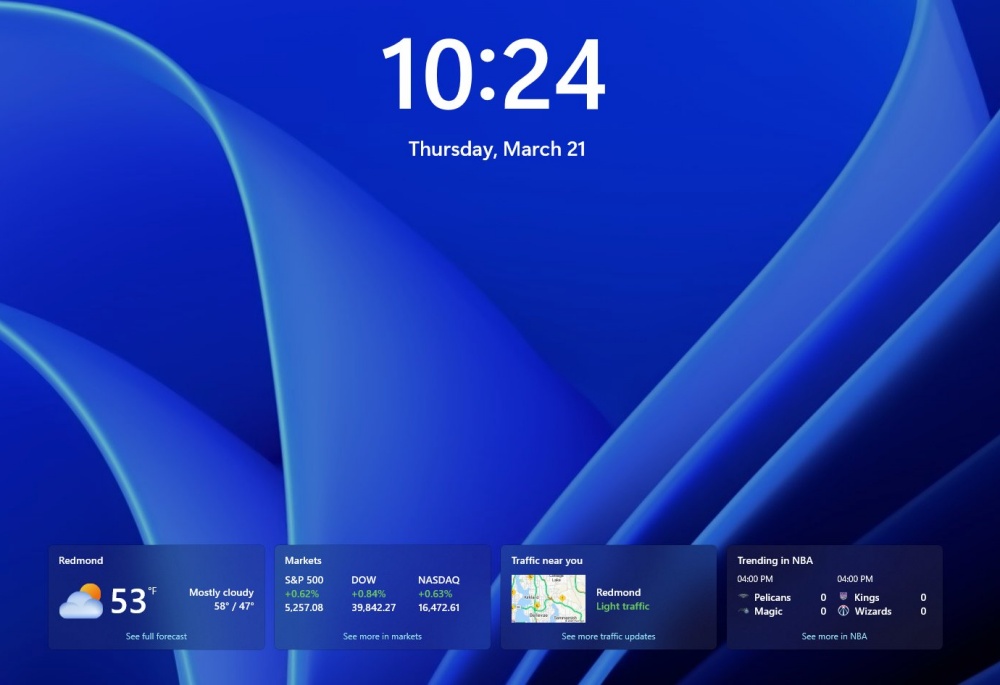The width and height of the screenshot is (1000, 685).
Task: Click the Redmond traffic location label
Action: 619,592
